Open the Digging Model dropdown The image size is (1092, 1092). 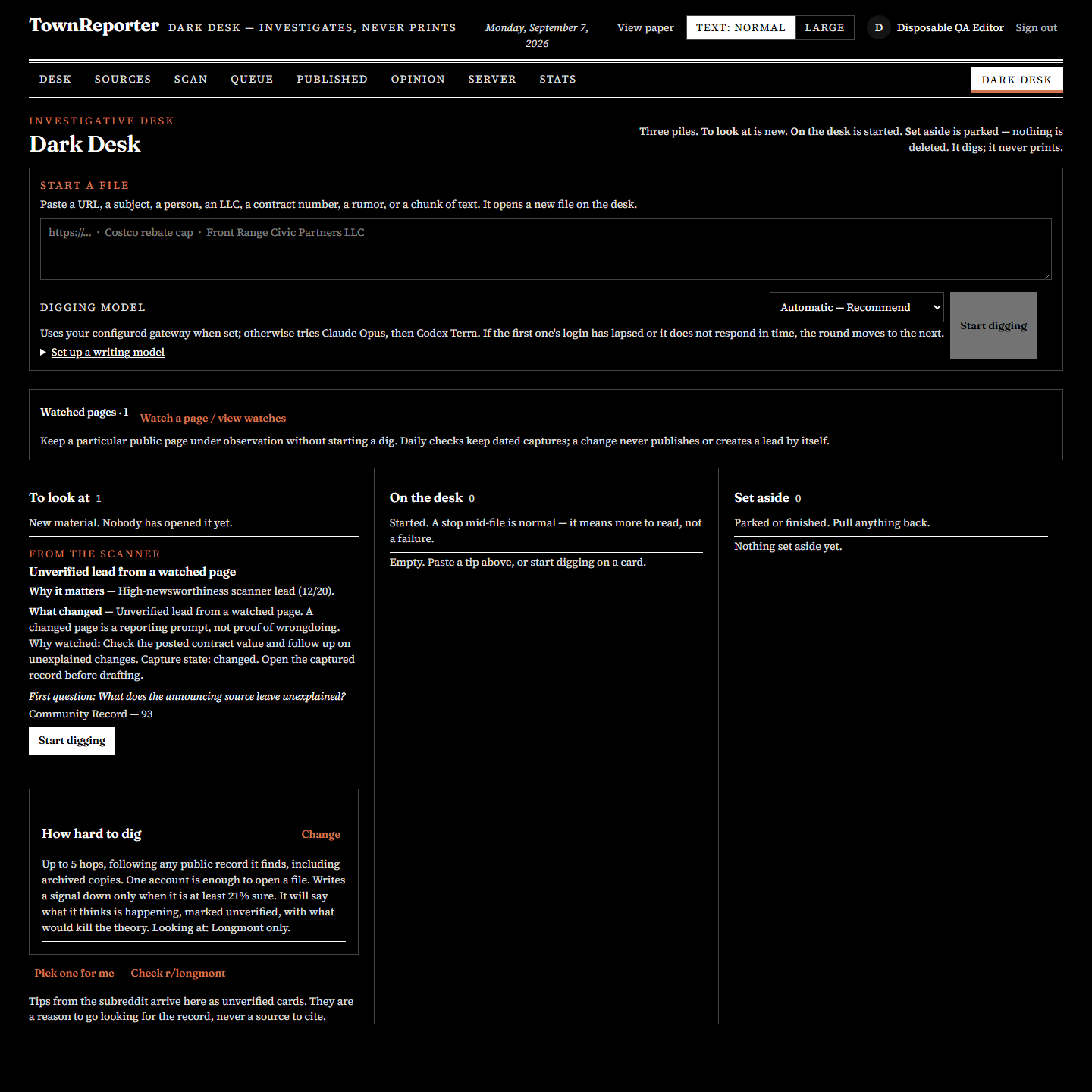point(857,307)
